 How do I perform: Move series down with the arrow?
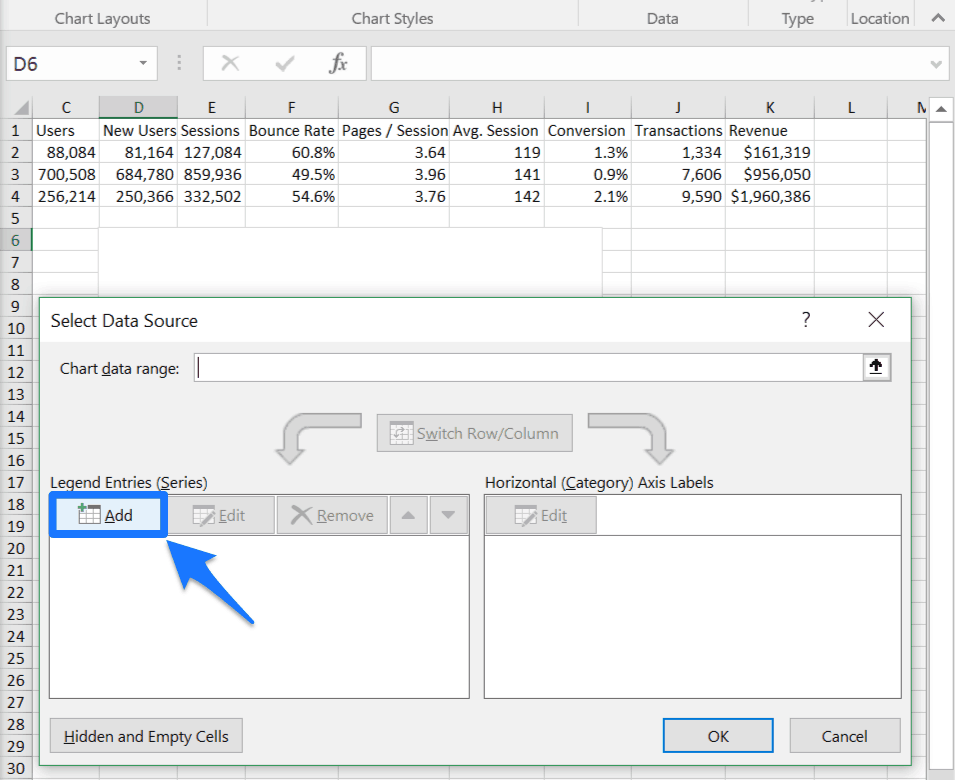[448, 515]
